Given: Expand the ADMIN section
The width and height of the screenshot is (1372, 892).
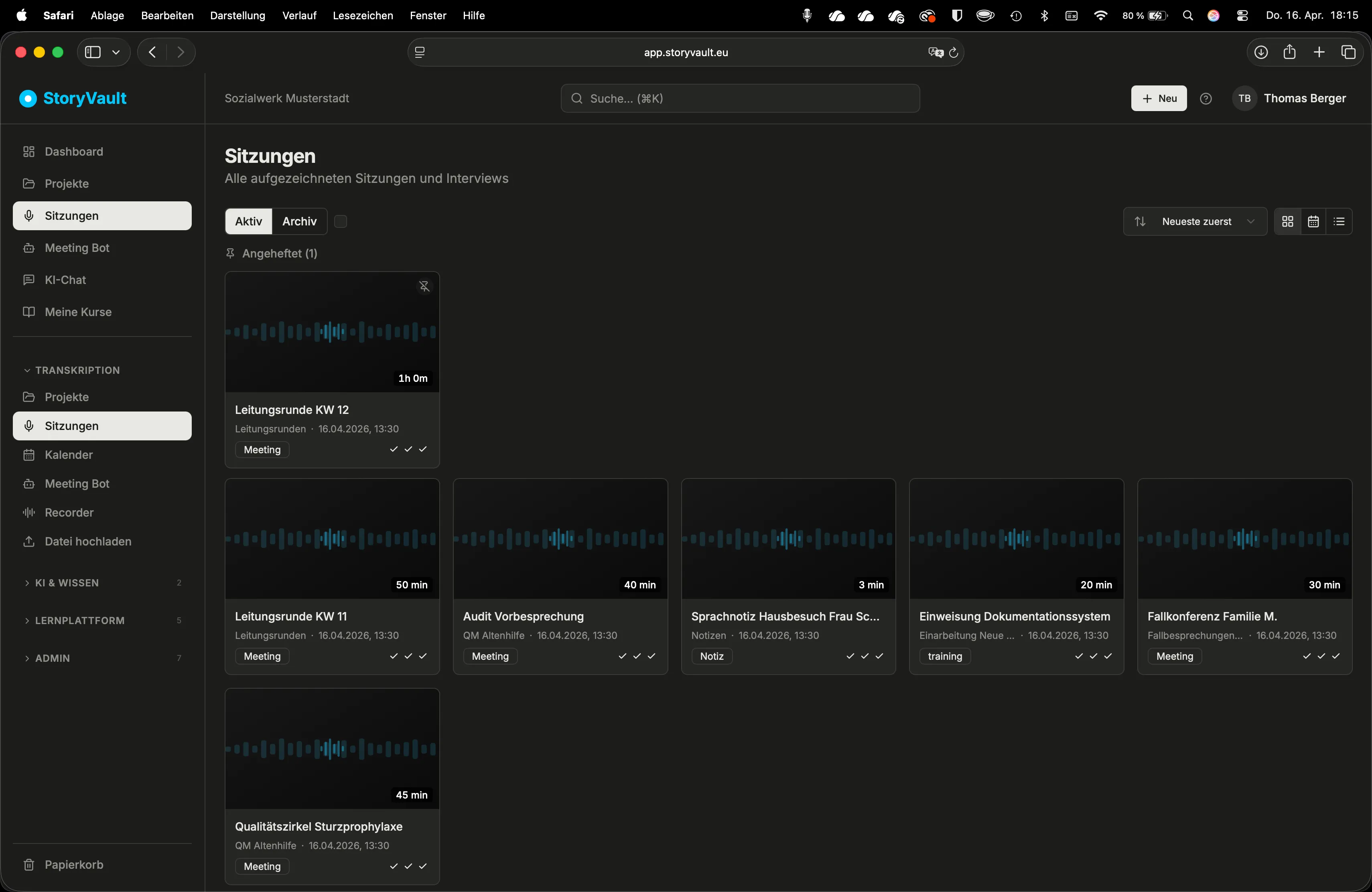Looking at the screenshot, I should point(102,658).
